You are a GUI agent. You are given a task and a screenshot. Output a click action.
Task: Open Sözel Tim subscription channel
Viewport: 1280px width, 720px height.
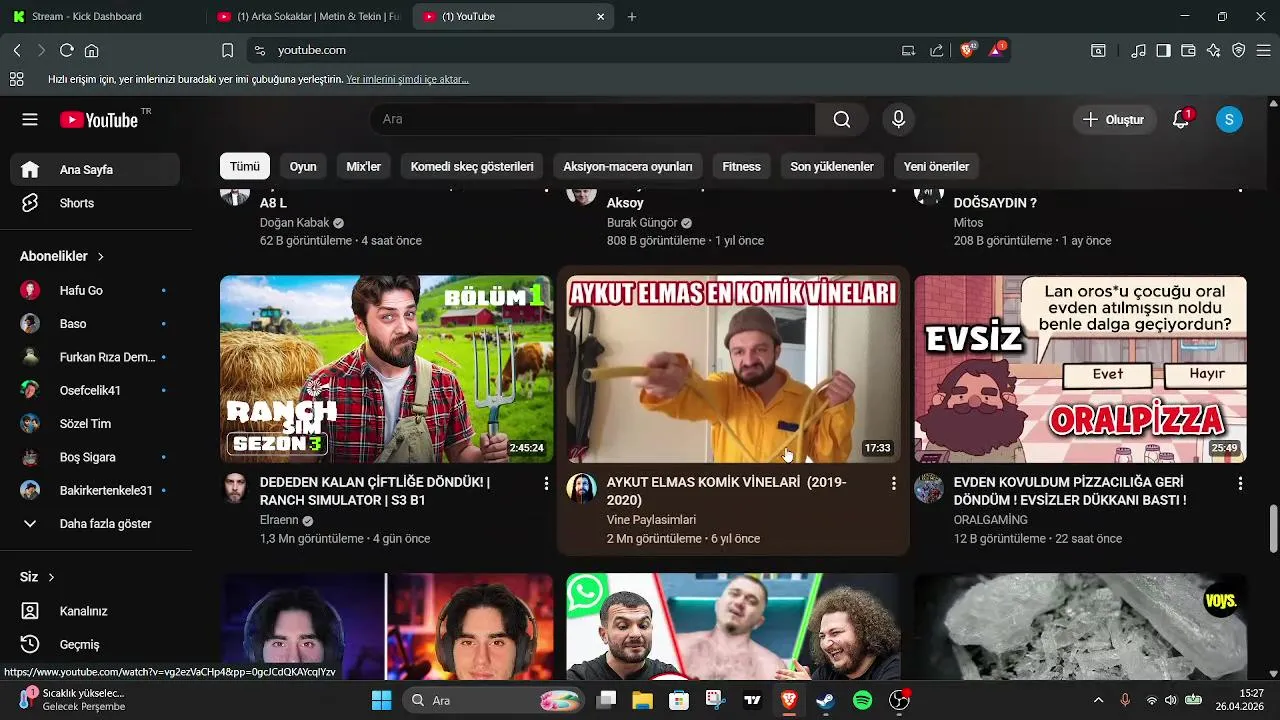[x=95, y=424]
